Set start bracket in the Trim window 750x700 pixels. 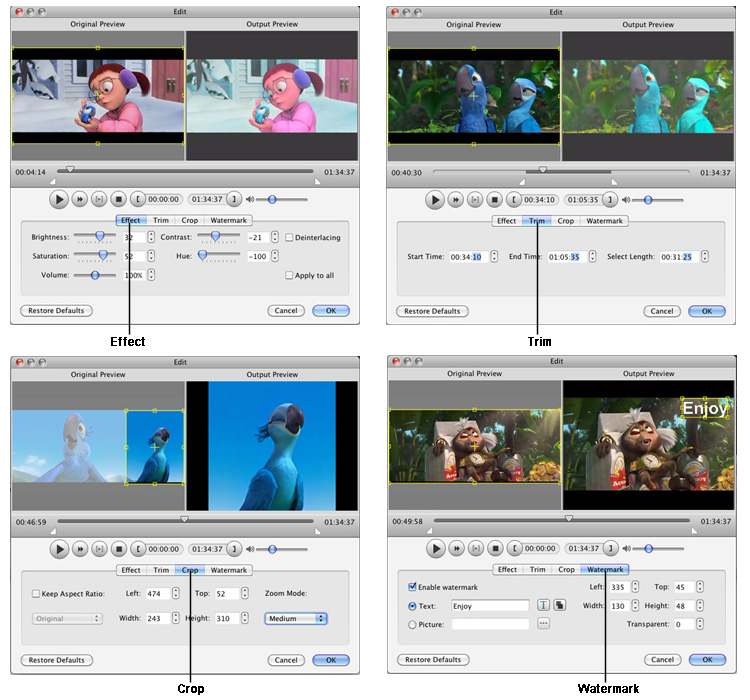coord(514,200)
